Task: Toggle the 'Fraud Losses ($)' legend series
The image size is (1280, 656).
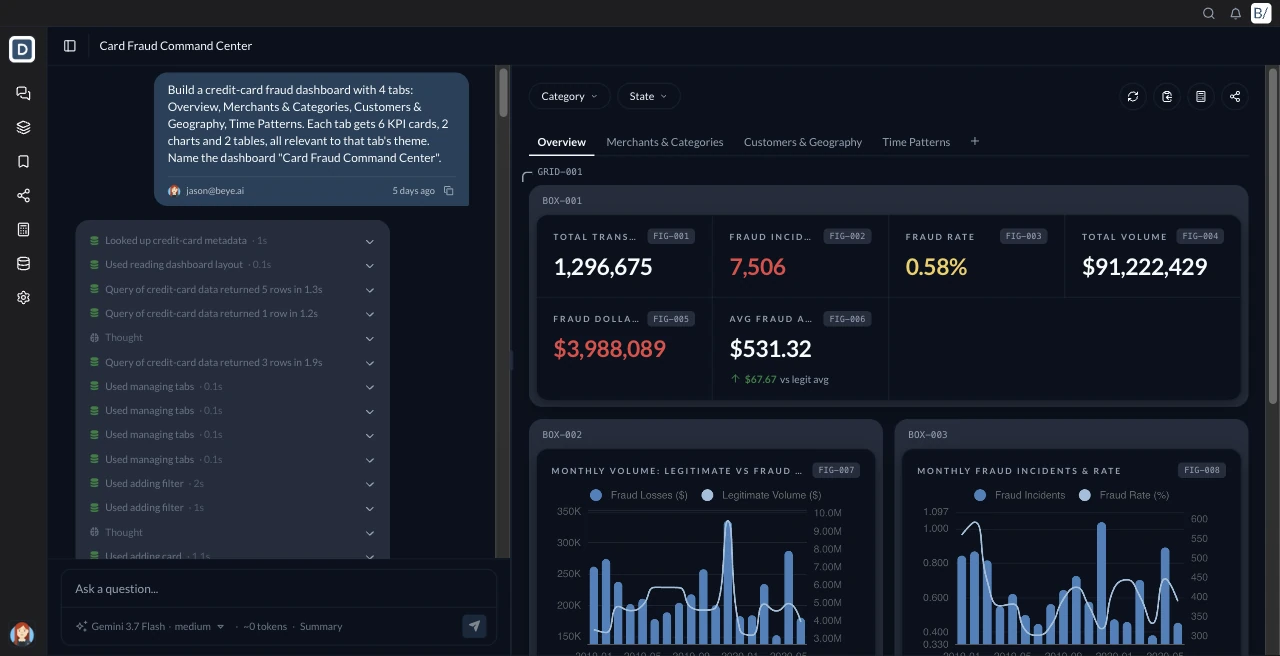Action: pyautogui.click(x=639, y=495)
